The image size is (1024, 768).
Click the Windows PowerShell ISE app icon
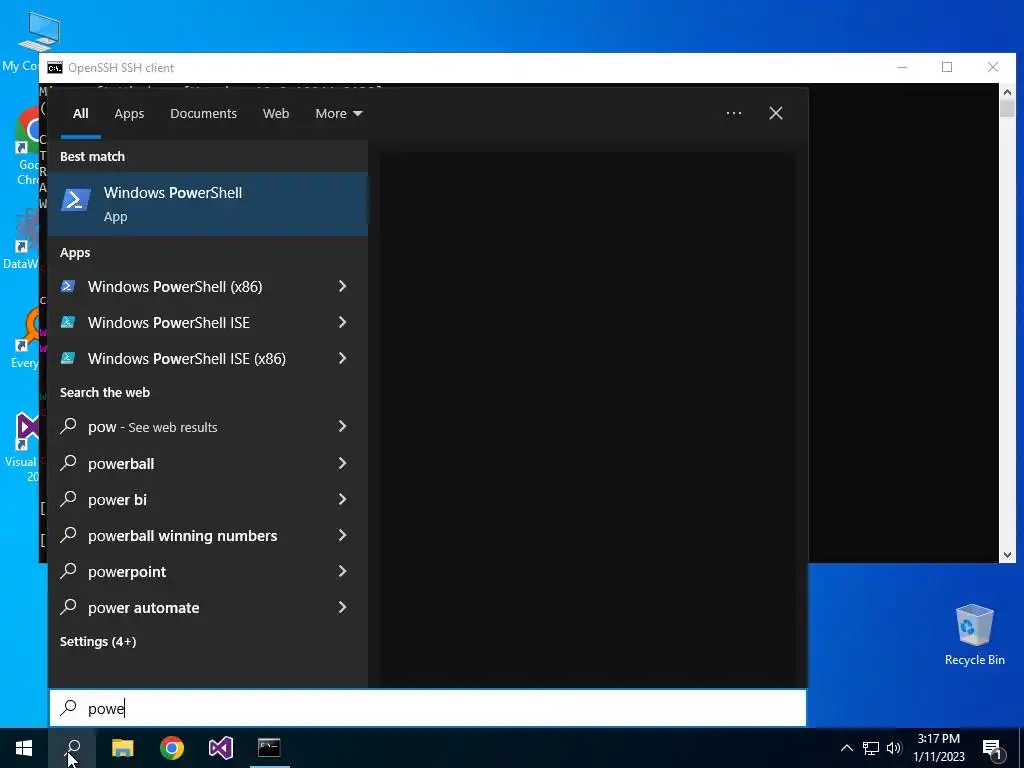point(68,322)
